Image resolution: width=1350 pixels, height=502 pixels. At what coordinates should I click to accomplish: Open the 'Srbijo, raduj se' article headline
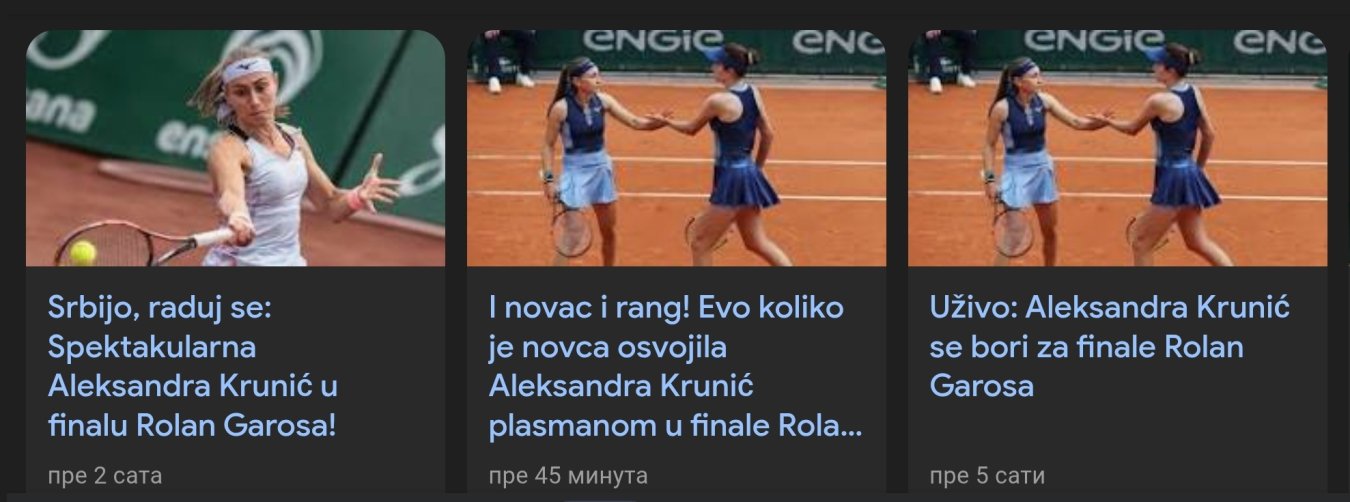pos(192,367)
